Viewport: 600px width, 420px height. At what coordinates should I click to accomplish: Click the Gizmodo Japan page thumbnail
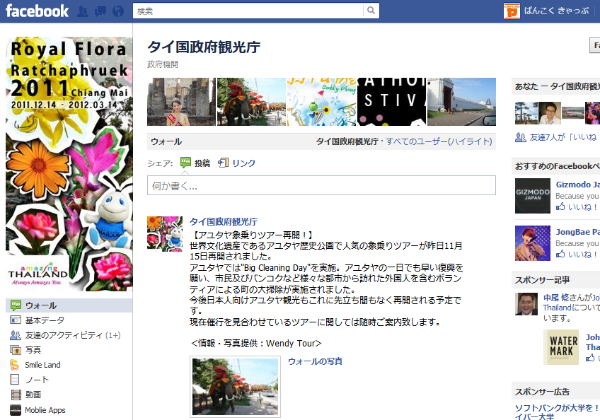pos(533,196)
